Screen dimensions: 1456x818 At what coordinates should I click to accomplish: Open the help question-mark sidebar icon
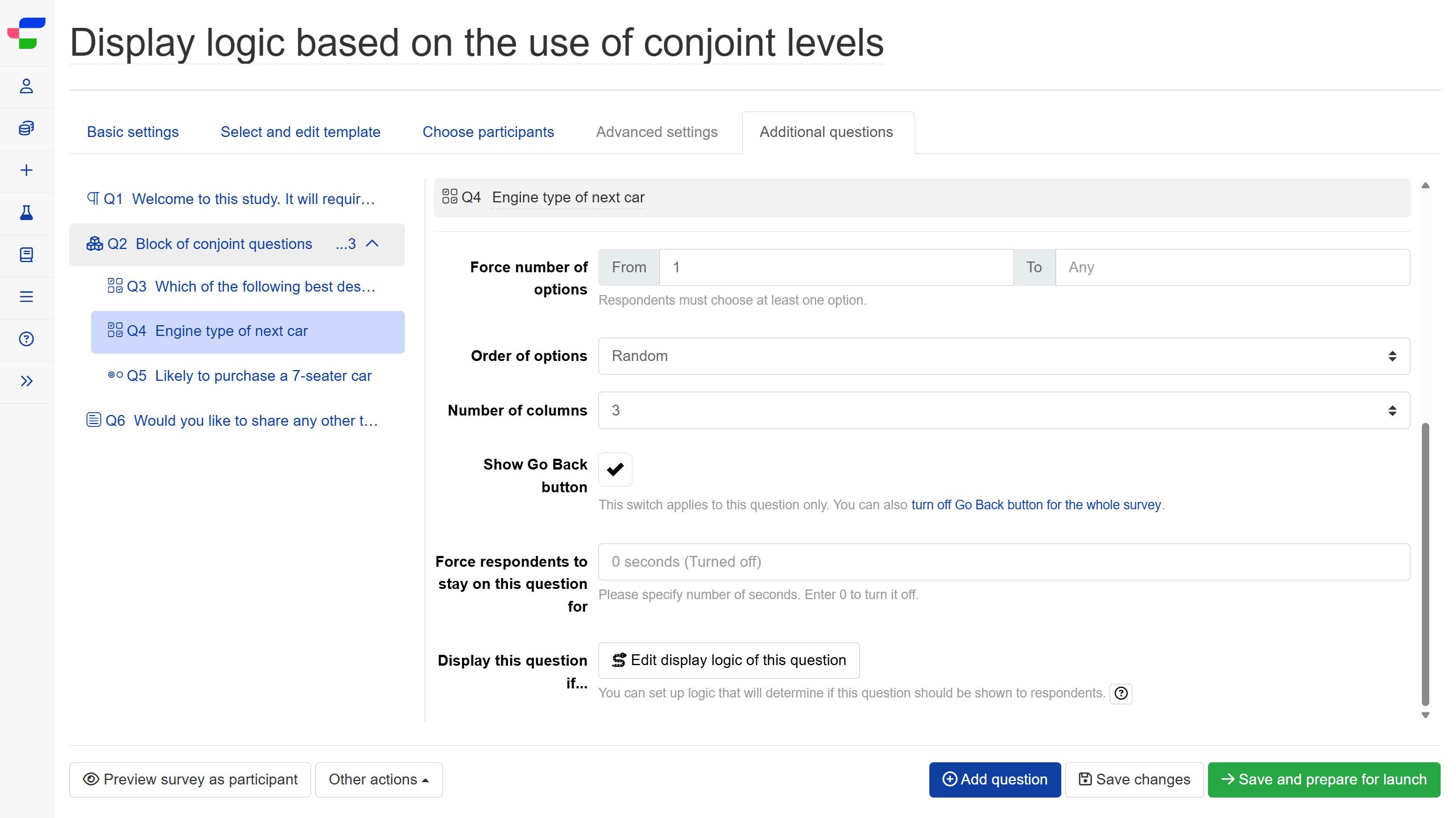[26, 339]
